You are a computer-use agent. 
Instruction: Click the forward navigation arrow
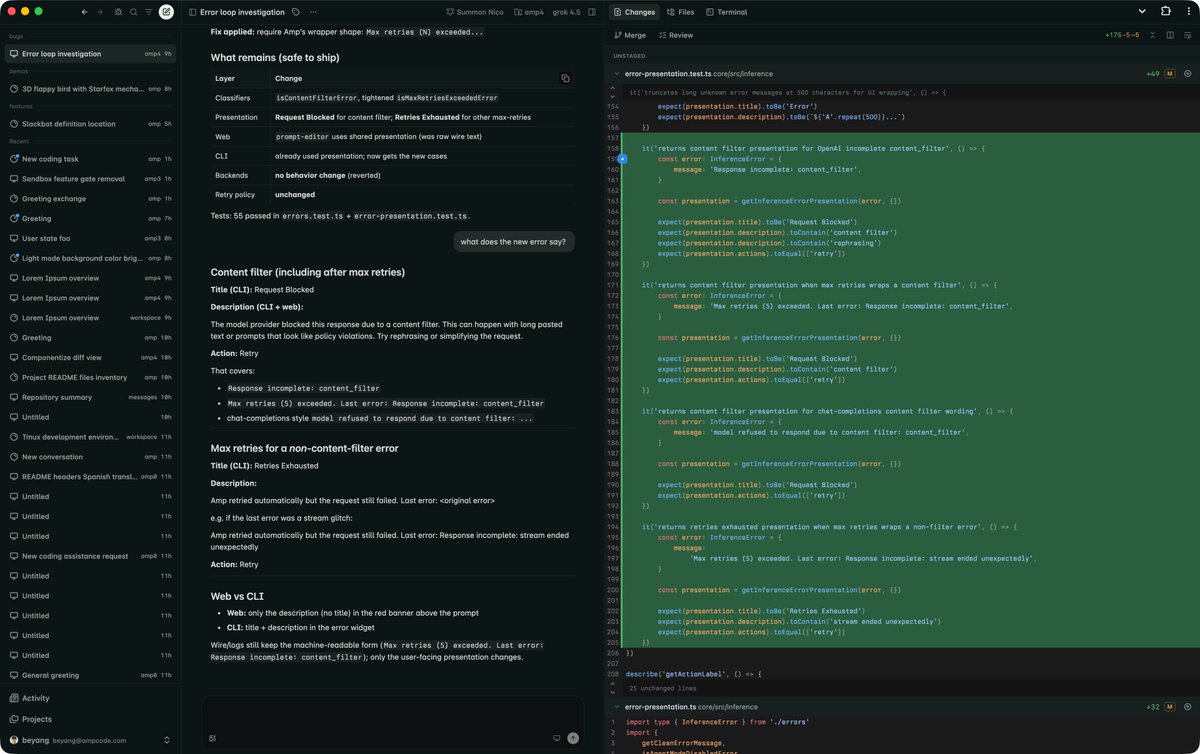(100, 12)
